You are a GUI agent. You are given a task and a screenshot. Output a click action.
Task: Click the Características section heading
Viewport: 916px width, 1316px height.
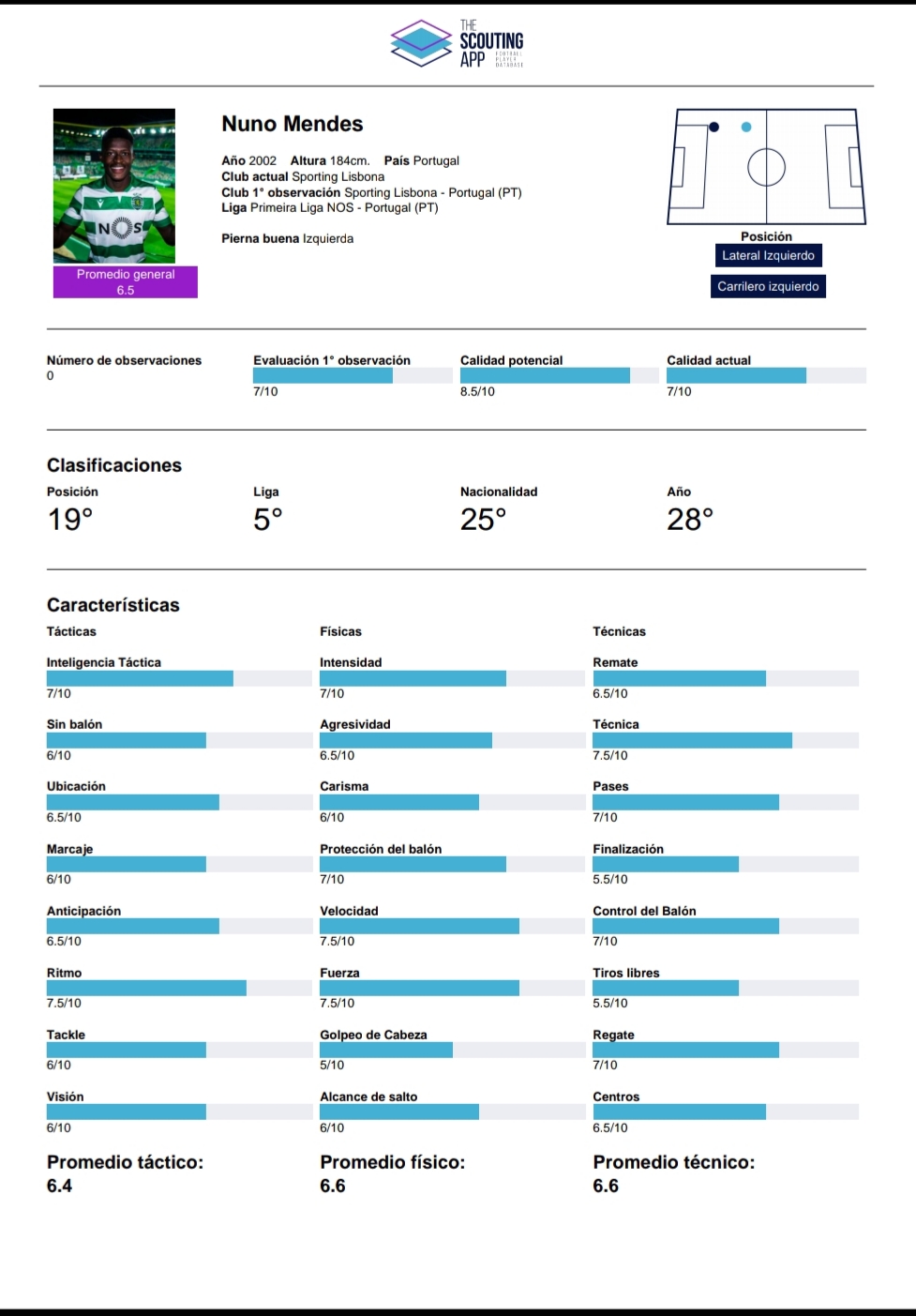[x=113, y=605]
